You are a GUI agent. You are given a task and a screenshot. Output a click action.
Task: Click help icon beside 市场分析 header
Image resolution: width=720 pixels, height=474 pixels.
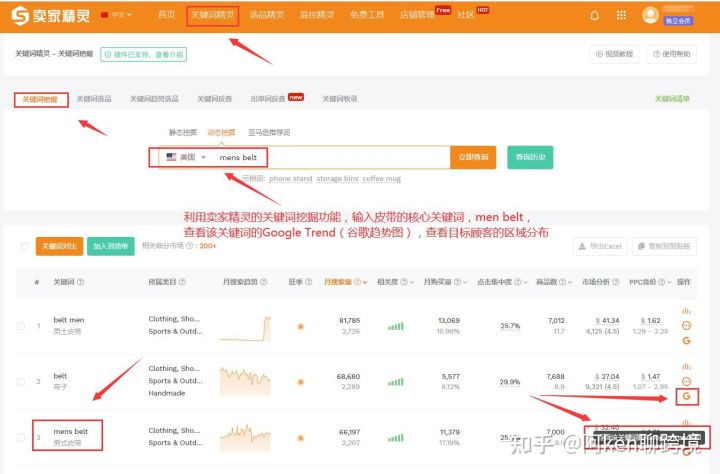[616, 282]
